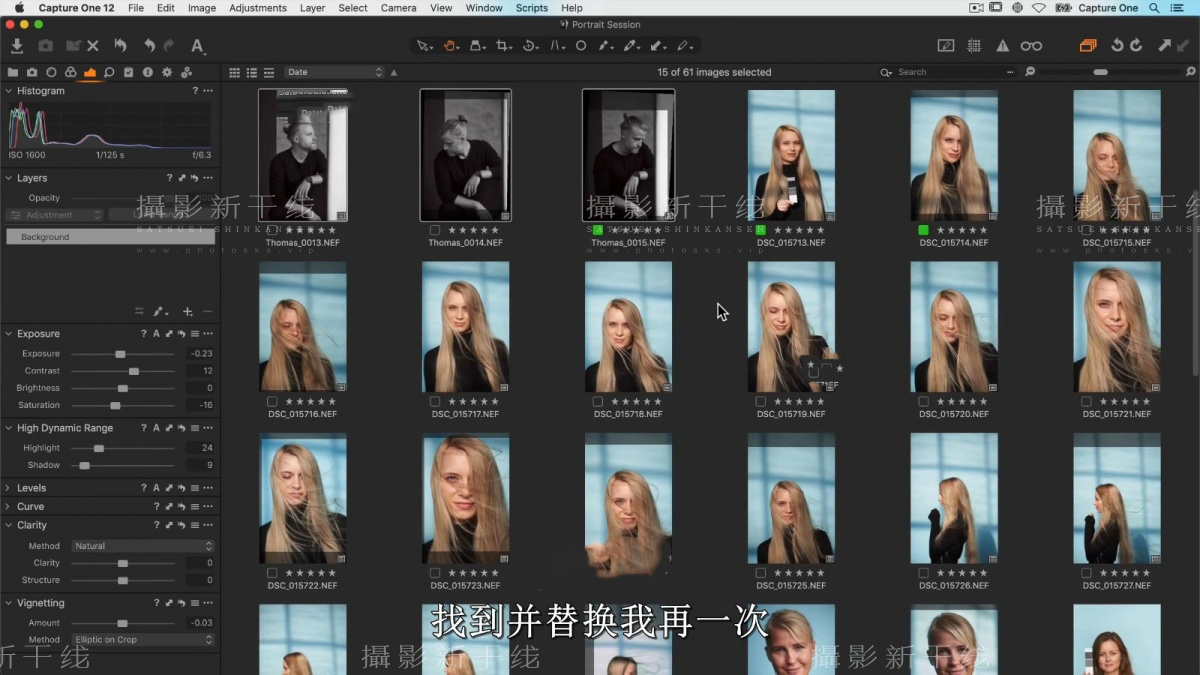Expand the Levels panel

tap(9, 488)
